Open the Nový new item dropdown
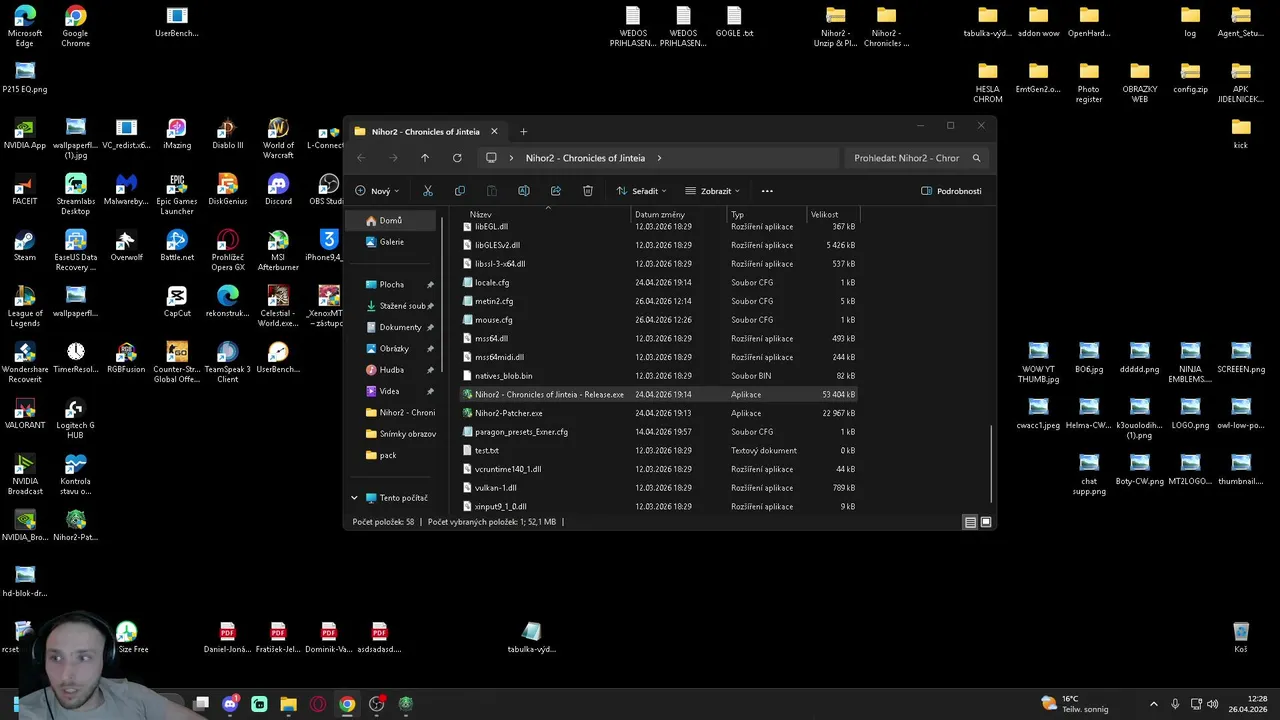This screenshot has width=1280, height=720. [377, 191]
